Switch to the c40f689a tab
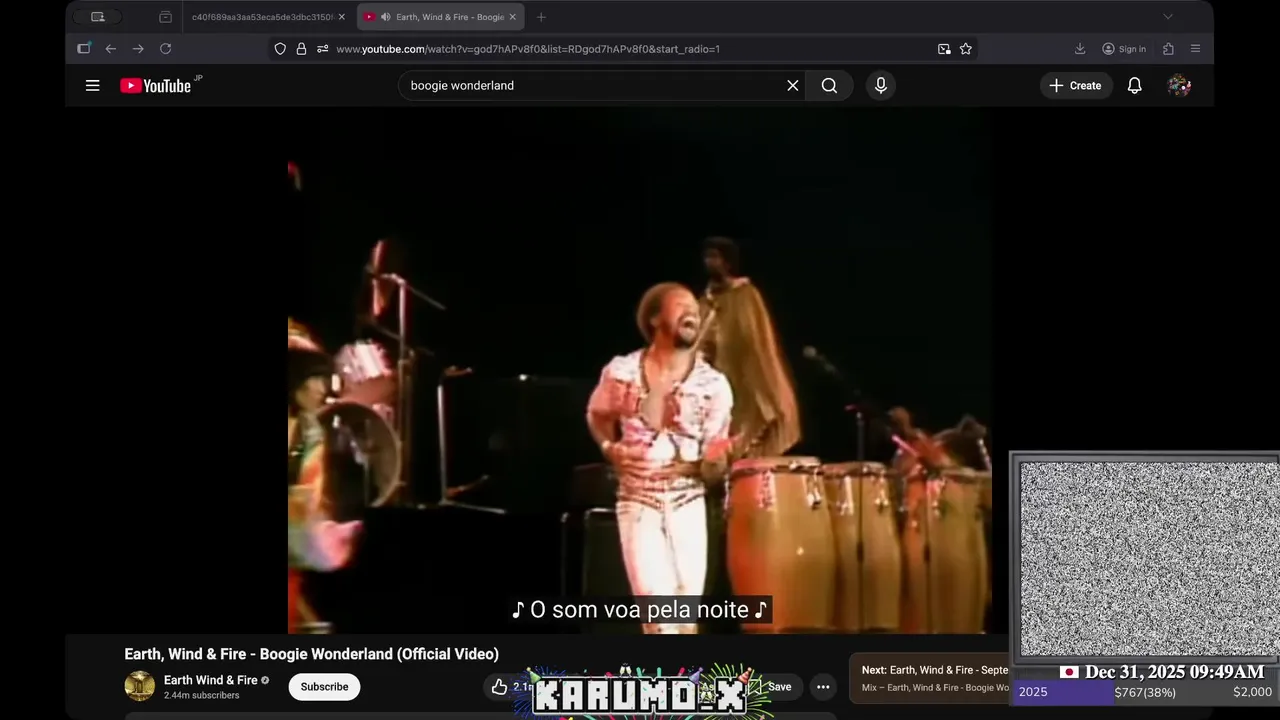 click(x=263, y=17)
